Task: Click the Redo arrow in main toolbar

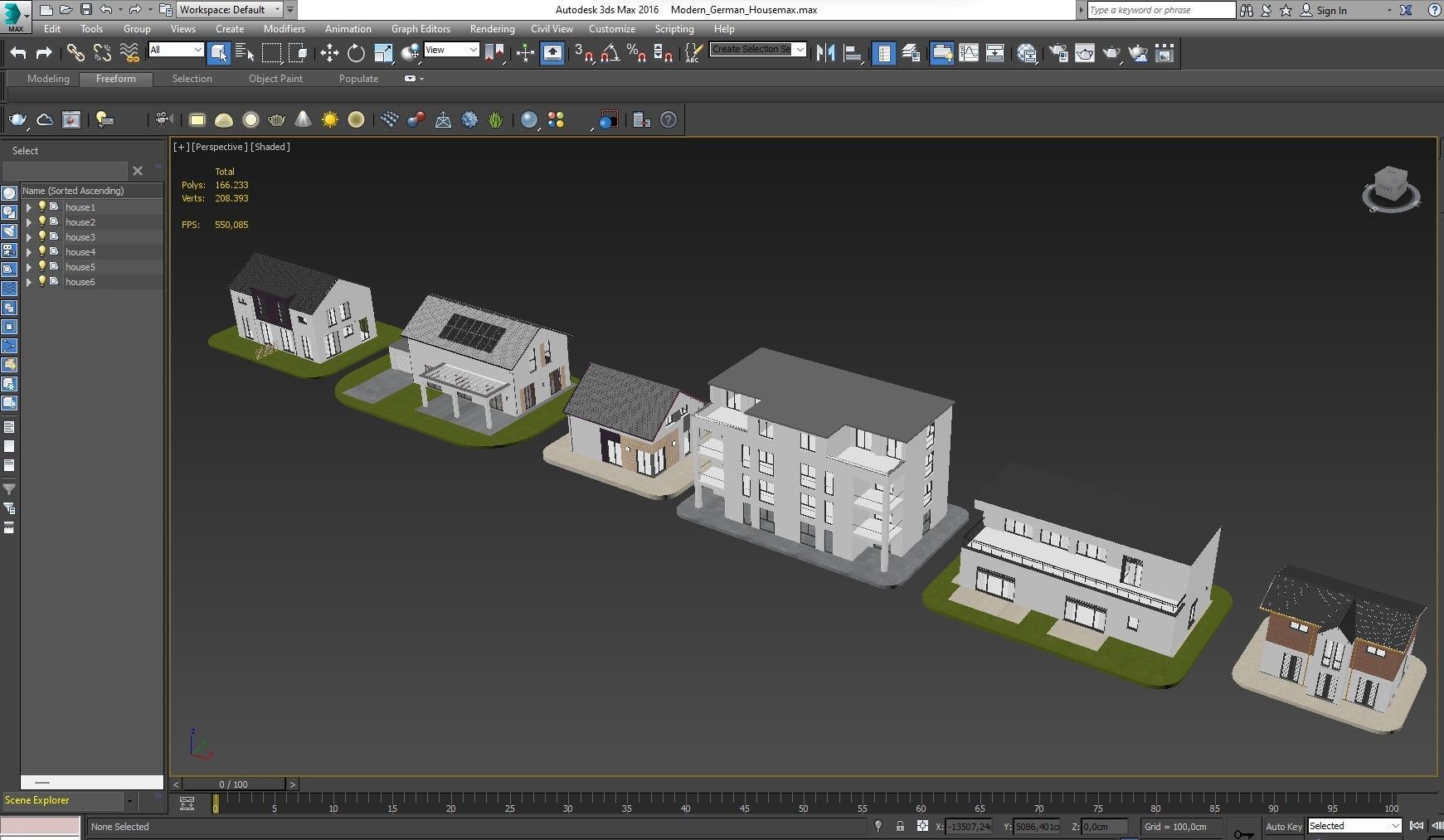Action: click(44, 53)
